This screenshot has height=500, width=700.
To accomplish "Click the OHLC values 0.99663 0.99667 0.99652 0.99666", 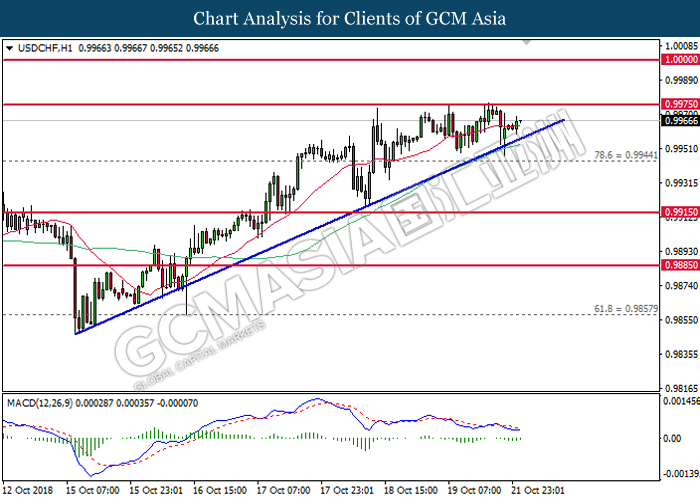I will pyautogui.click(x=149, y=48).
